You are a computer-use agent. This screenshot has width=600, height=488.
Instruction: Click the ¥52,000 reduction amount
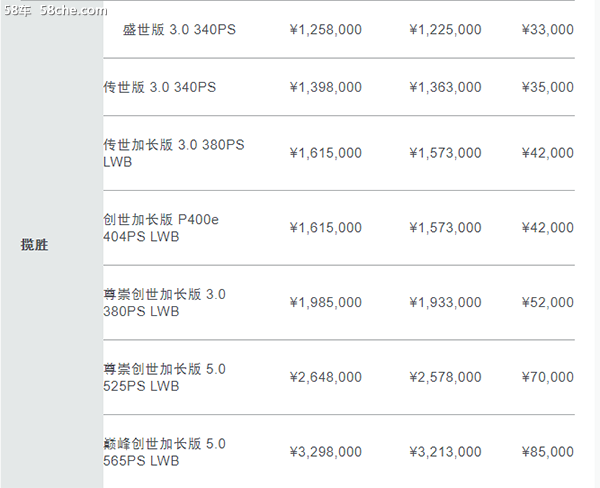point(548,302)
